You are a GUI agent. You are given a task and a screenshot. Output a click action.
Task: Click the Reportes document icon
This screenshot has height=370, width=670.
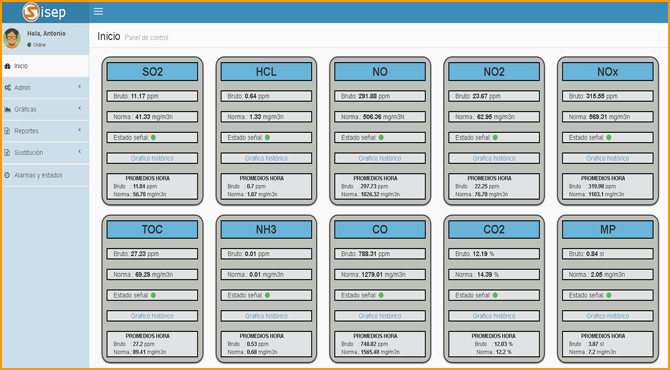tap(7, 131)
